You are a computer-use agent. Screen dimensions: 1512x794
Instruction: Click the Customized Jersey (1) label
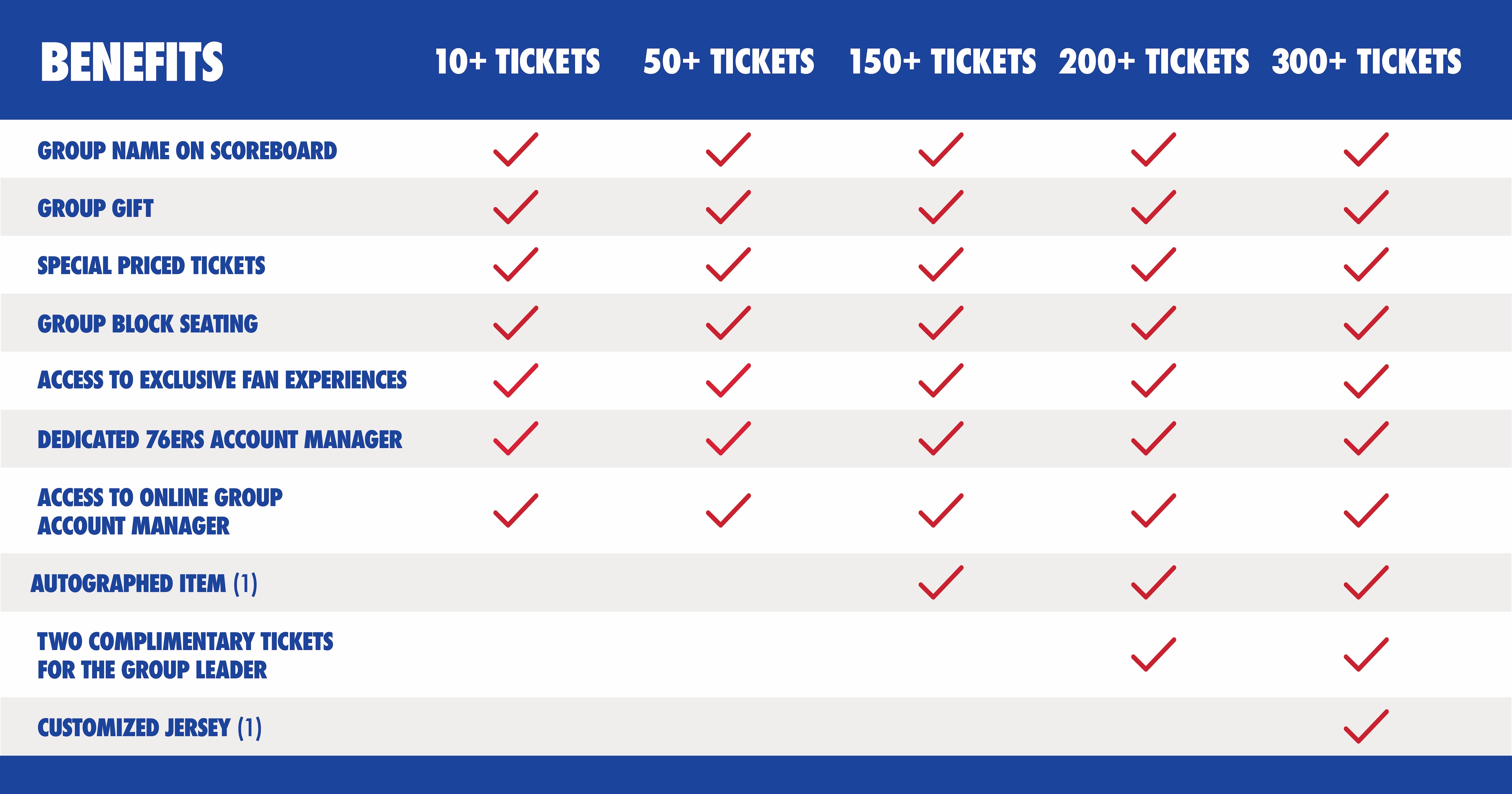[x=150, y=728]
